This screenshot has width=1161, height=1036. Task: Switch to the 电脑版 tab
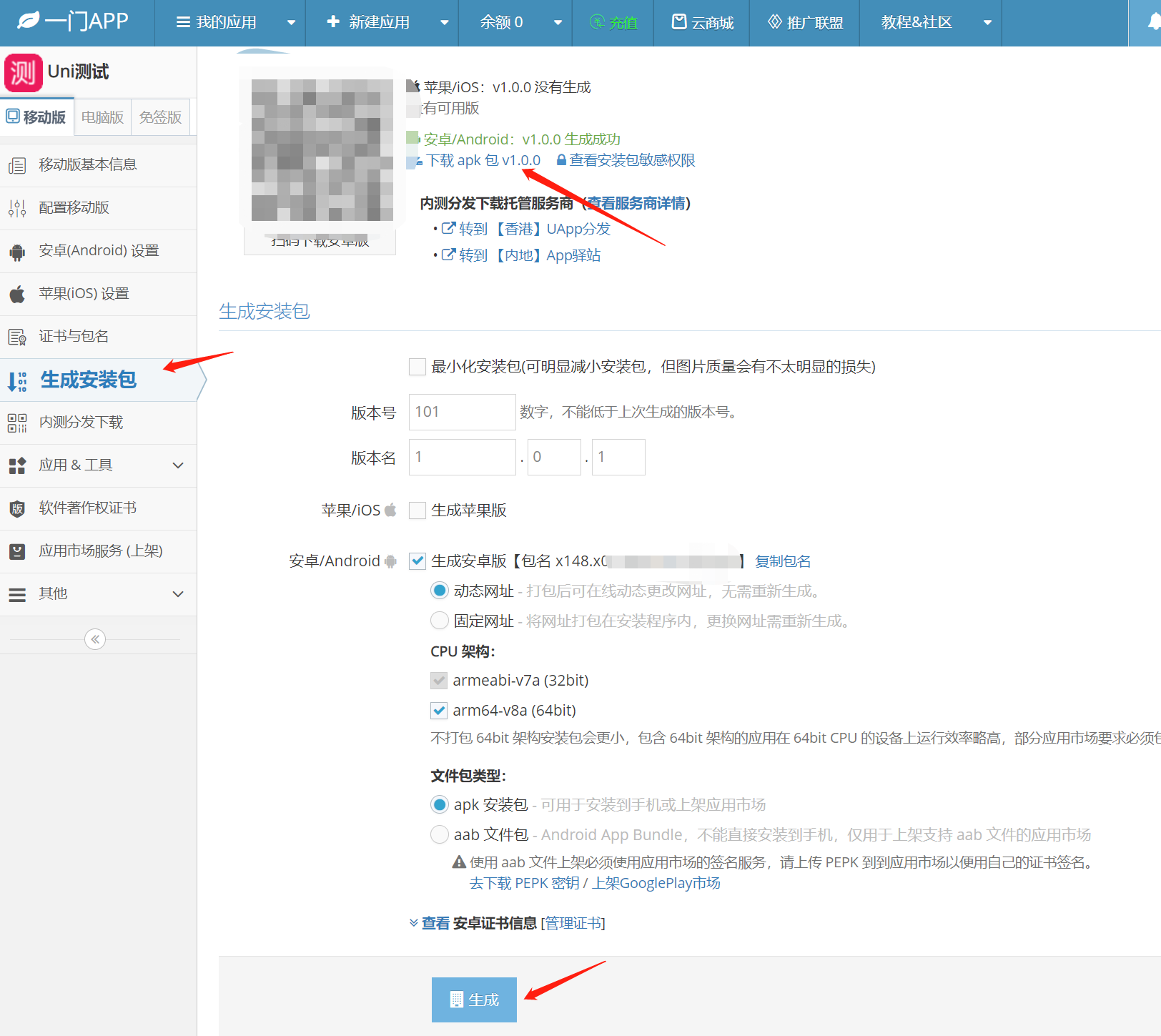pos(102,117)
